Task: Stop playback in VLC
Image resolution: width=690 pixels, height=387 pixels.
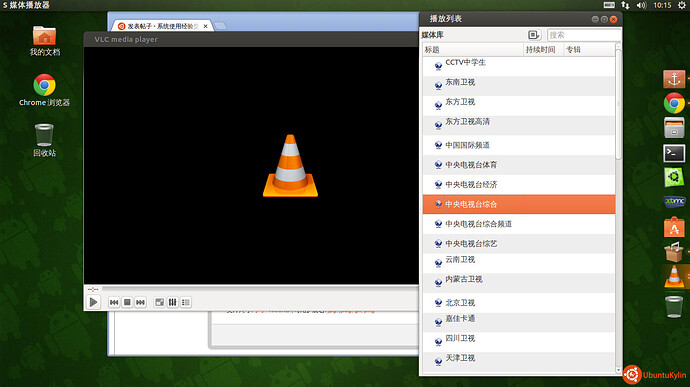Action: 127,302
